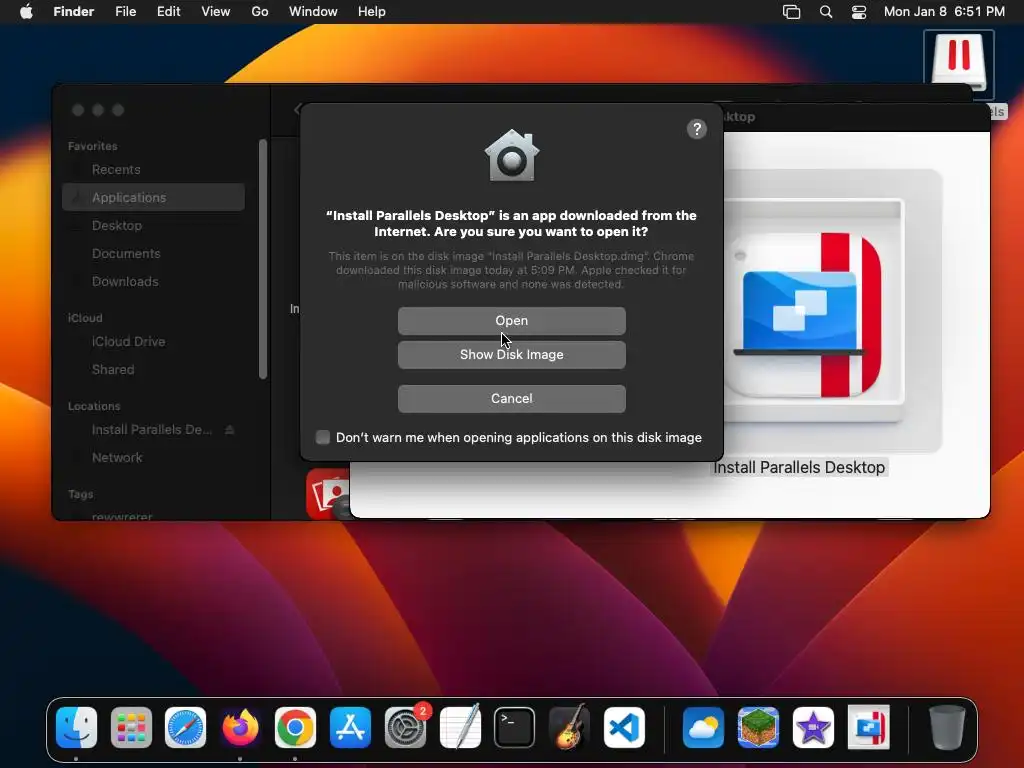Launch Google Chrome from the Dock

point(295,728)
